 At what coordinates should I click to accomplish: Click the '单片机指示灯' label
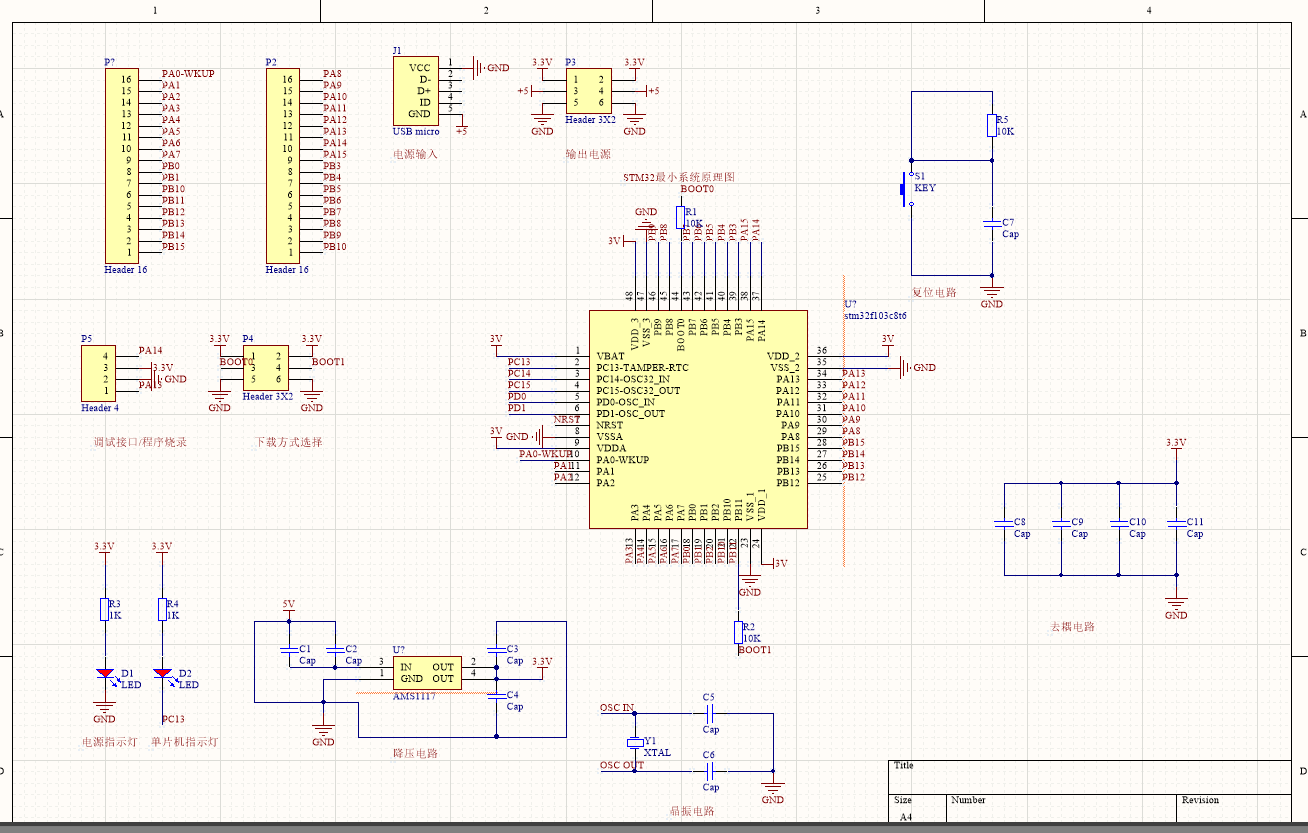(184, 742)
